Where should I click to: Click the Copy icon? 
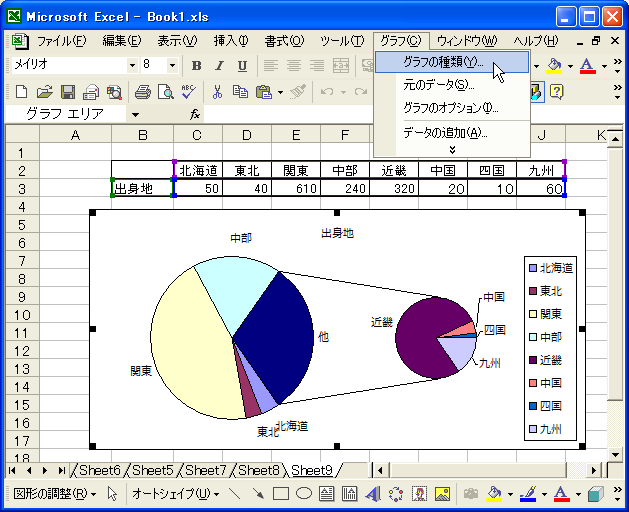click(240, 92)
